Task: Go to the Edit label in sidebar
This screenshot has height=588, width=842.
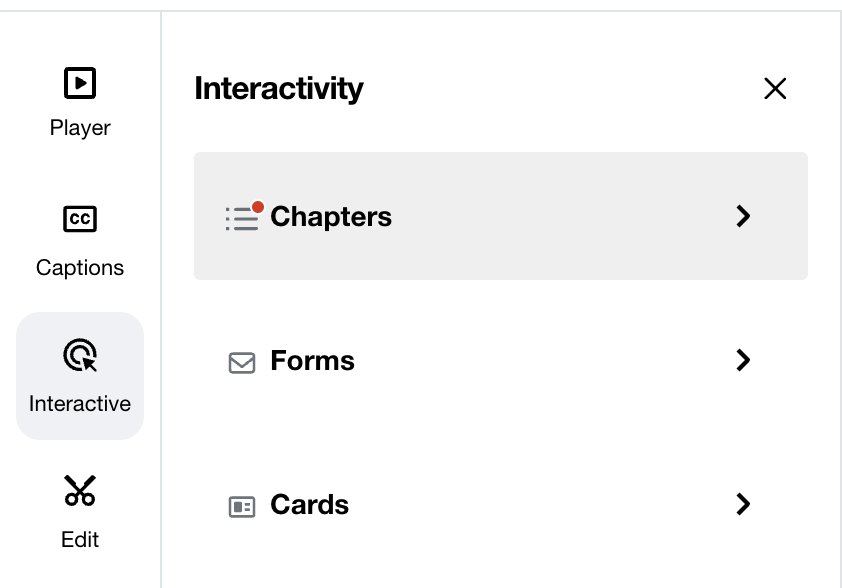Action: point(80,540)
